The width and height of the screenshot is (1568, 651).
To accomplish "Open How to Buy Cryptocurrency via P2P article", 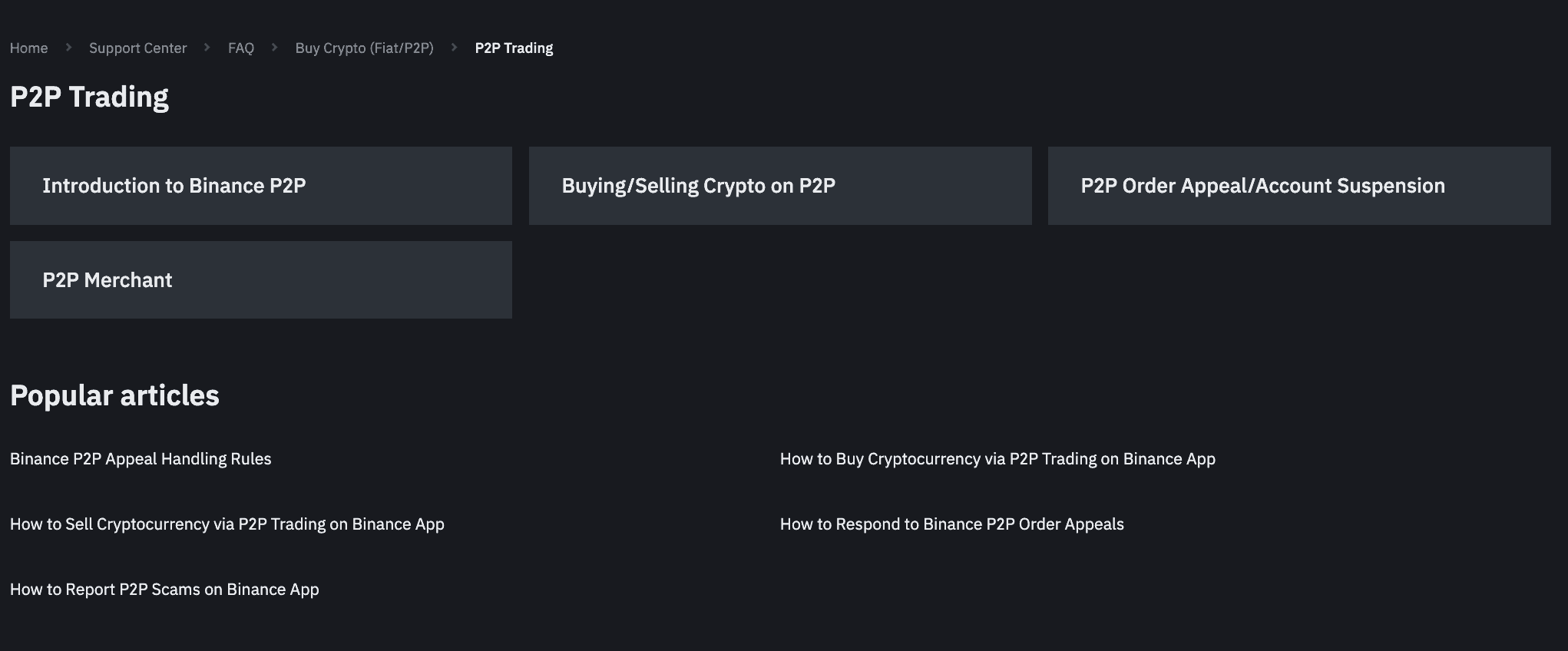I will click(x=997, y=459).
